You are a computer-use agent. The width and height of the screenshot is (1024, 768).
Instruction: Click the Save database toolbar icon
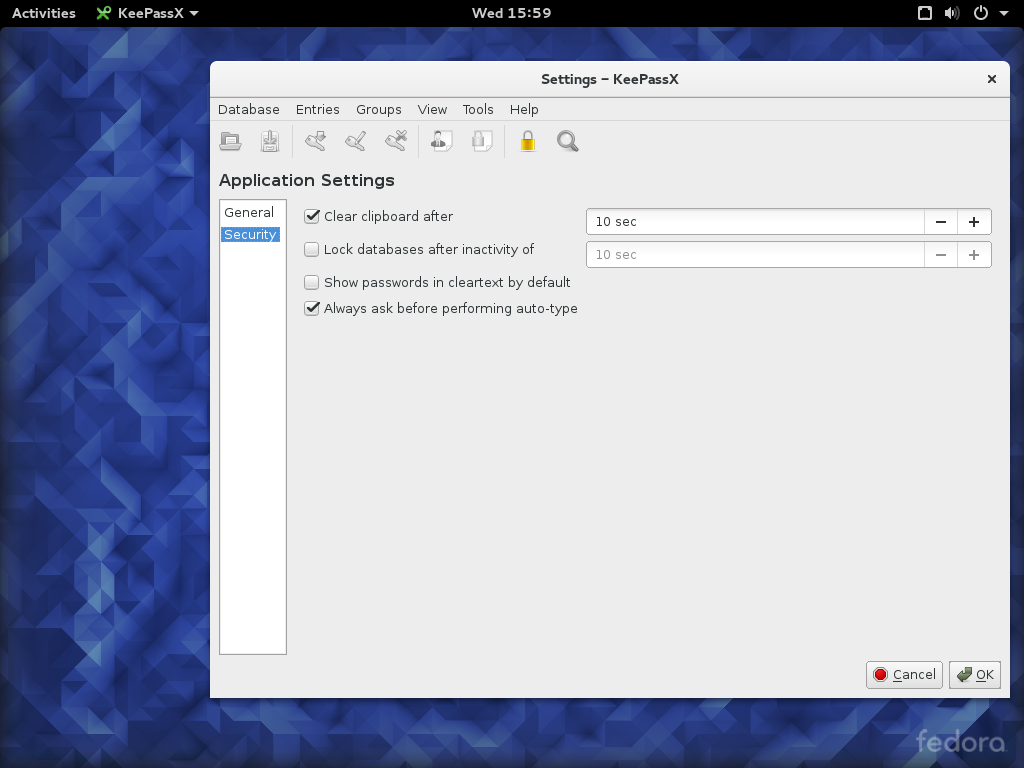270,141
